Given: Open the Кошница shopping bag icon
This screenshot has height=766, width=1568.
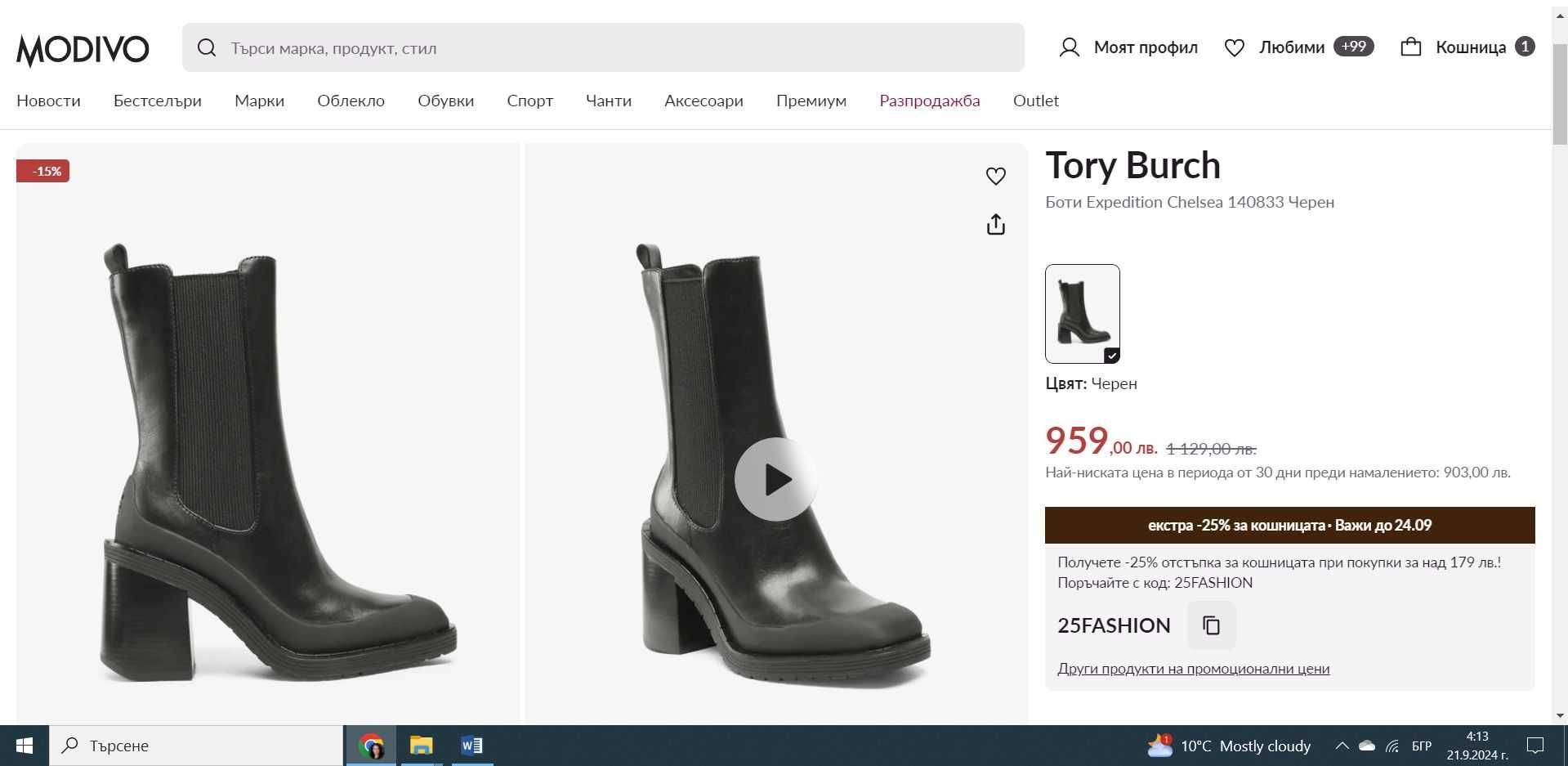Looking at the screenshot, I should 1411,47.
